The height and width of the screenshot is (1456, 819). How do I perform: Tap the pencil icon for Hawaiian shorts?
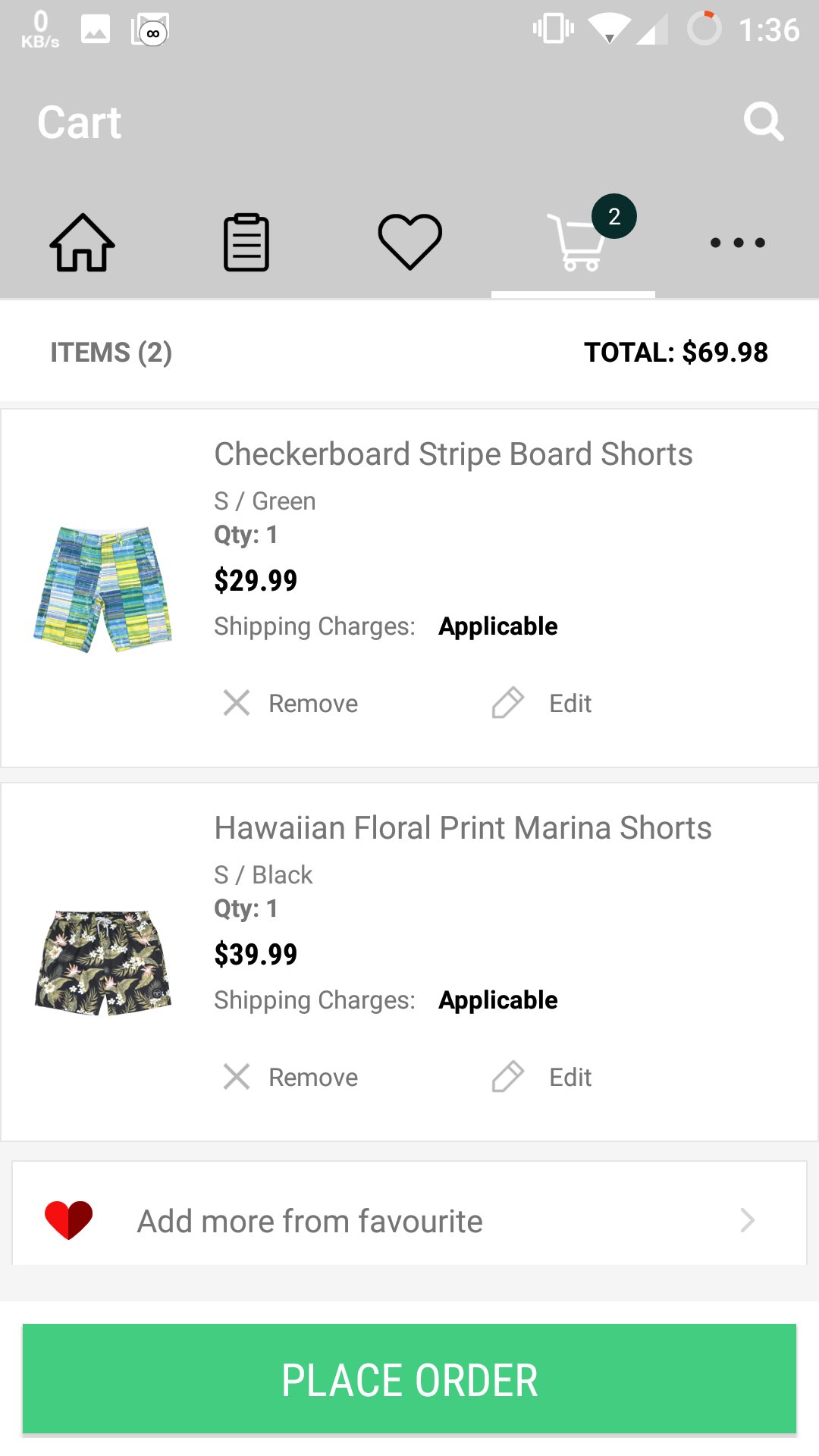507,1077
